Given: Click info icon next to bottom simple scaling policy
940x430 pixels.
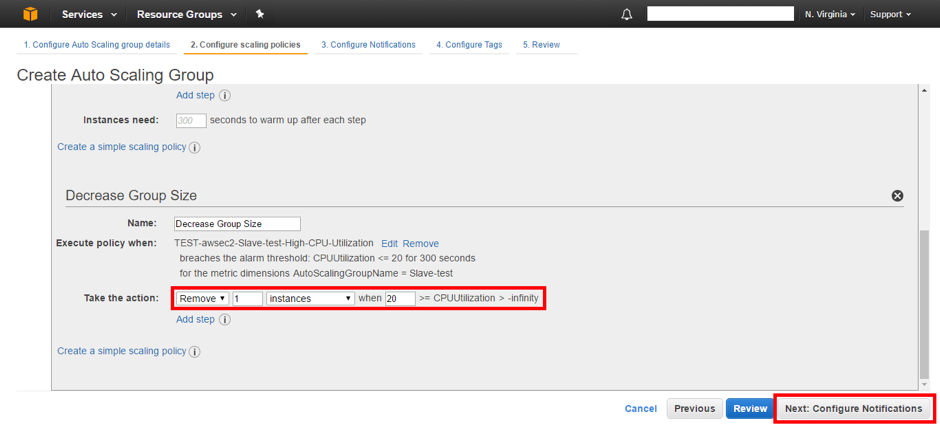Looking at the screenshot, I should click(x=194, y=352).
